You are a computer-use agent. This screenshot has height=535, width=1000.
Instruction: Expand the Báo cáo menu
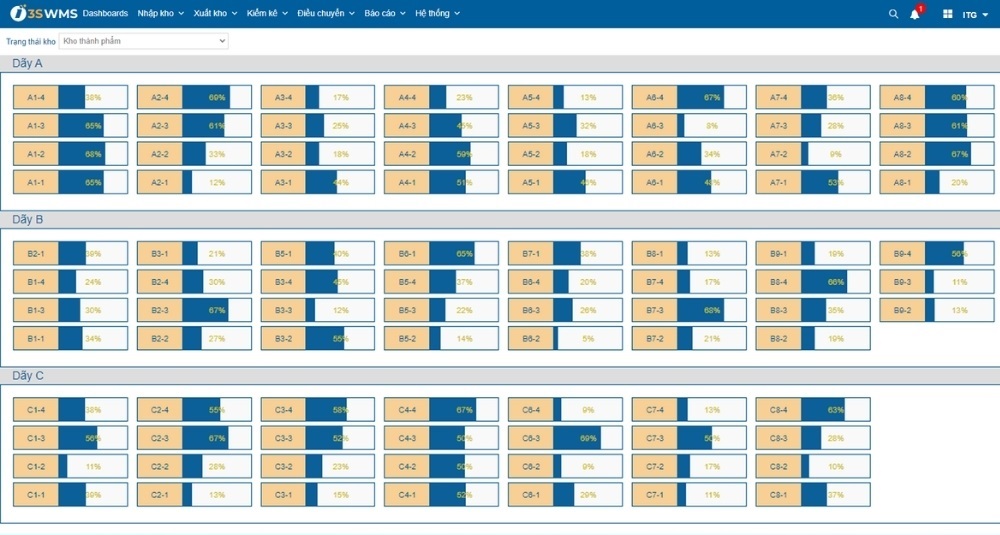(x=385, y=13)
